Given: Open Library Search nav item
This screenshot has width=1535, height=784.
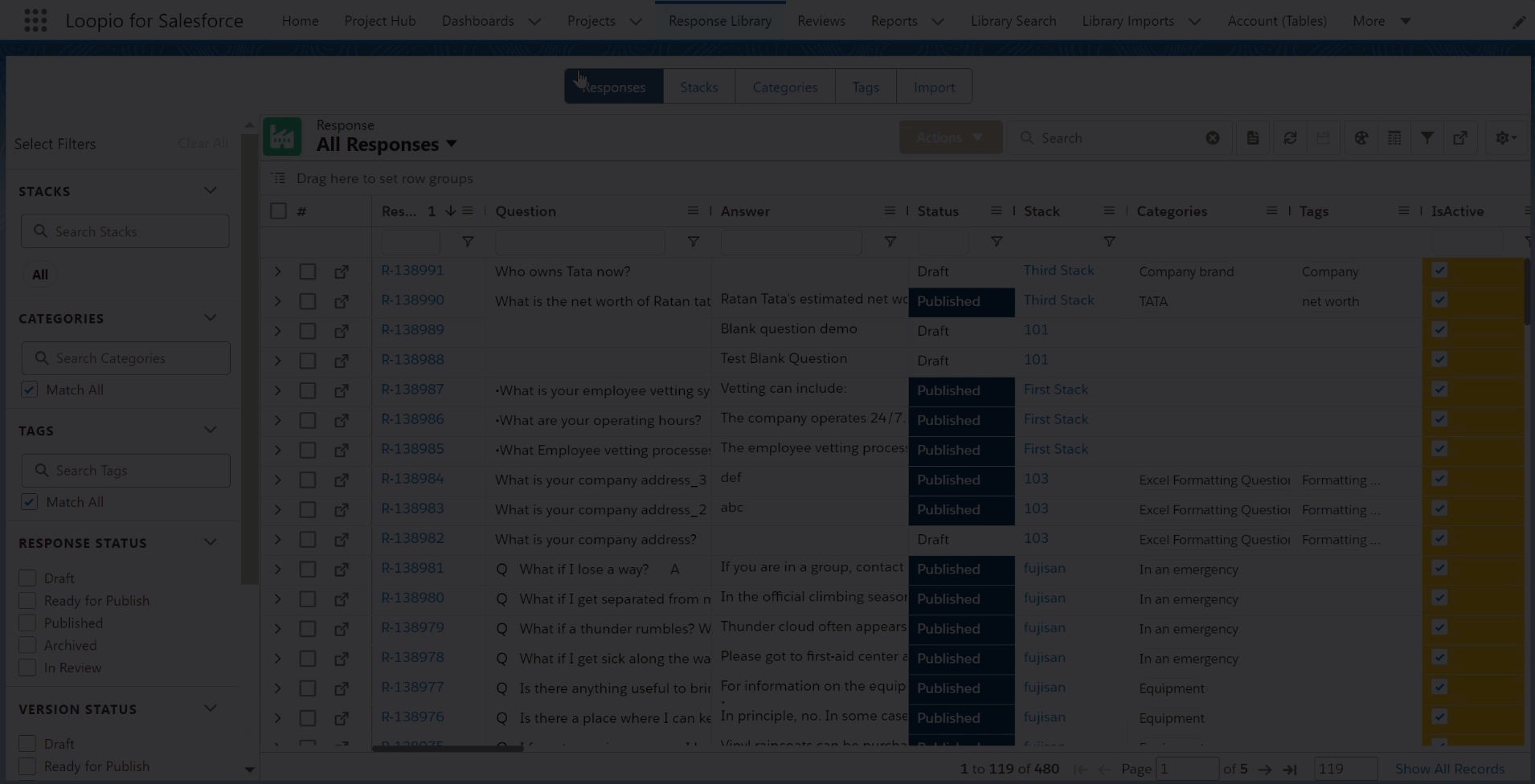Looking at the screenshot, I should [1013, 21].
